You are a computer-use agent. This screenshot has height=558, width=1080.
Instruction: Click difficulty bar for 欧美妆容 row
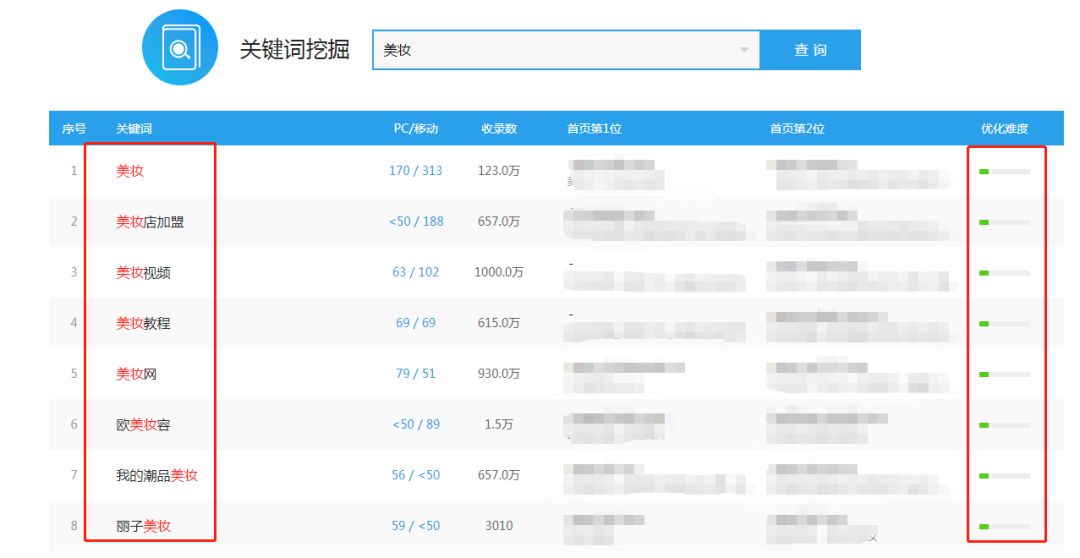pyautogui.click(x=1004, y=426)
